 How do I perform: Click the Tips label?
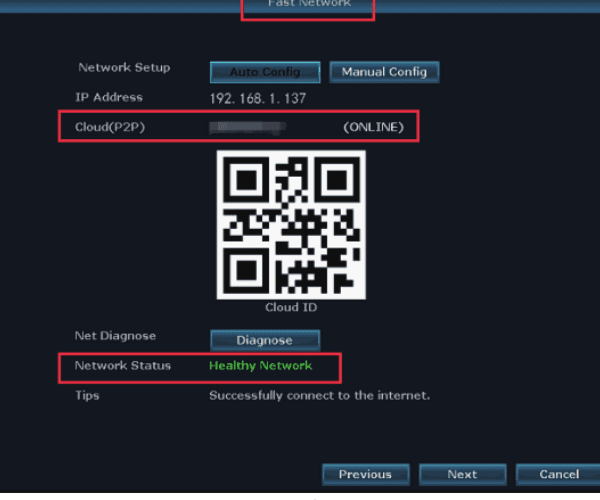point(87,395)
